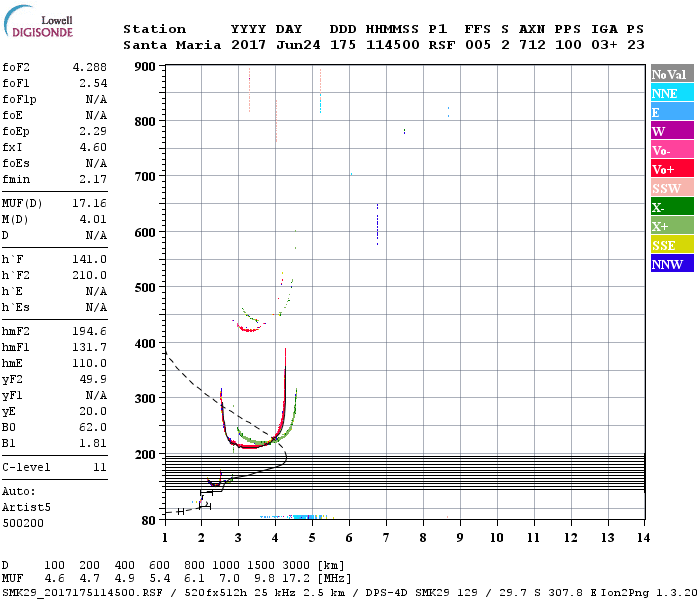Click the MUF(D) value 17.16

click(90, 204)
